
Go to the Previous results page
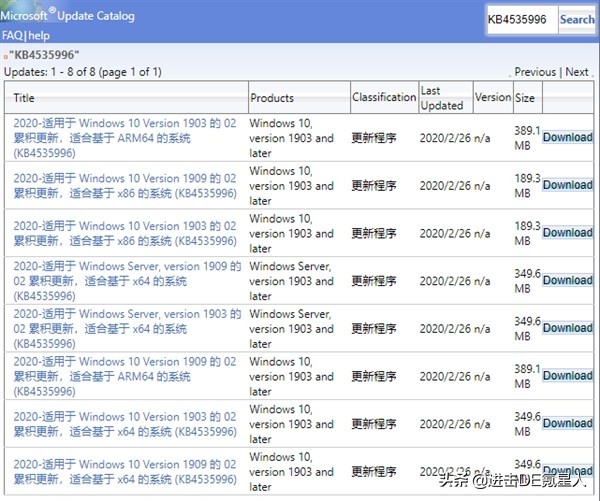click(535, 72)
